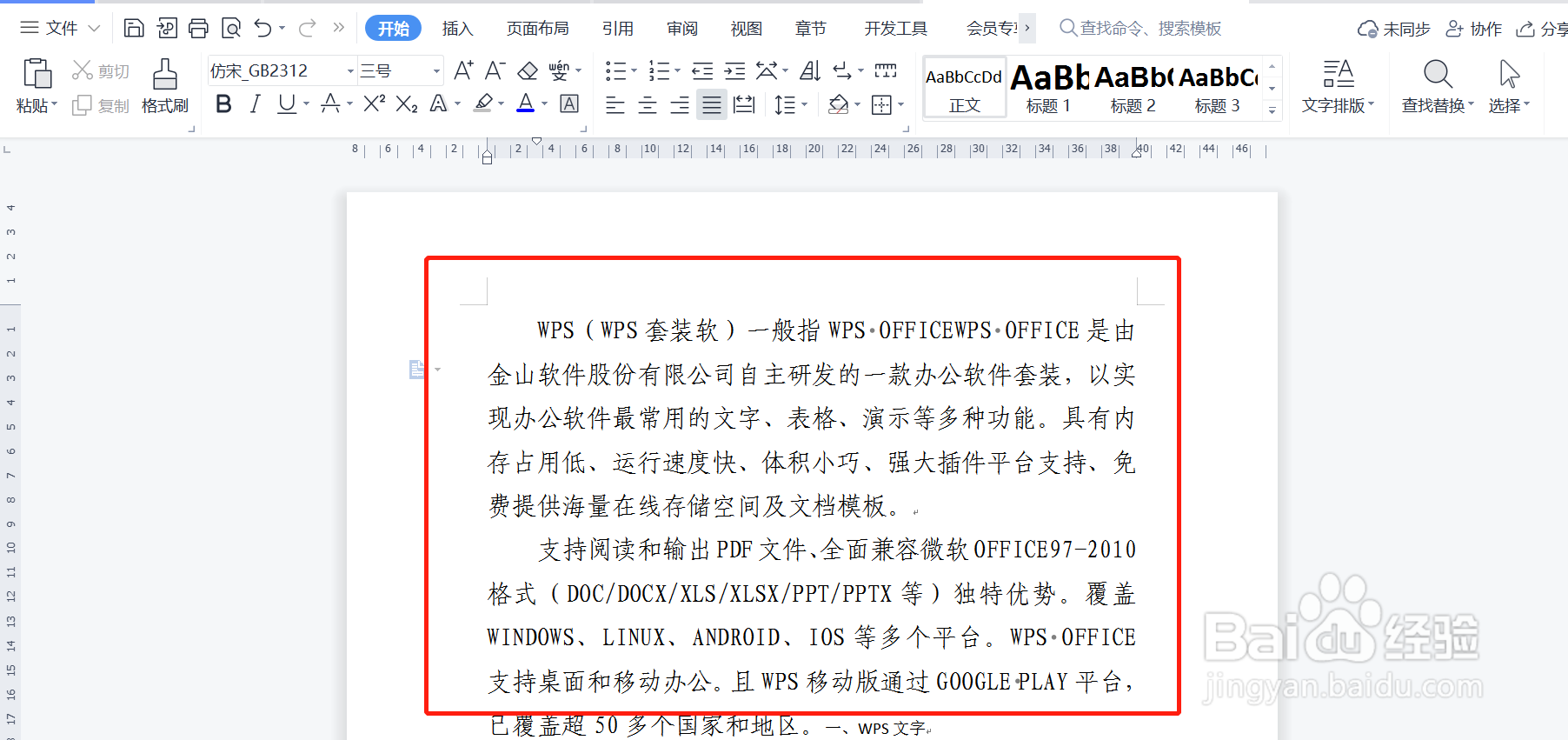Switch to the 视图 tab

[747, 29]
